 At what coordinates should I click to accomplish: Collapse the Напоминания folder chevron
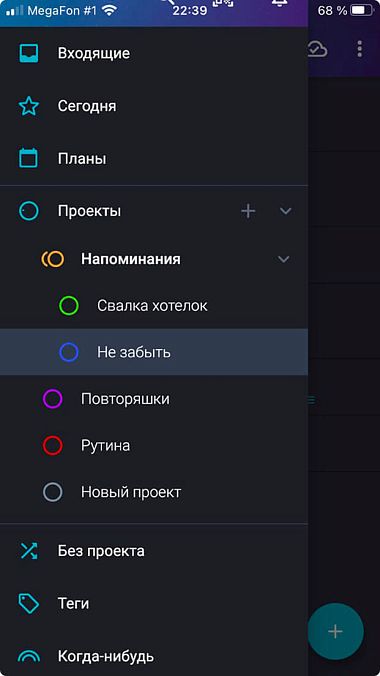(x=283, y=259)
